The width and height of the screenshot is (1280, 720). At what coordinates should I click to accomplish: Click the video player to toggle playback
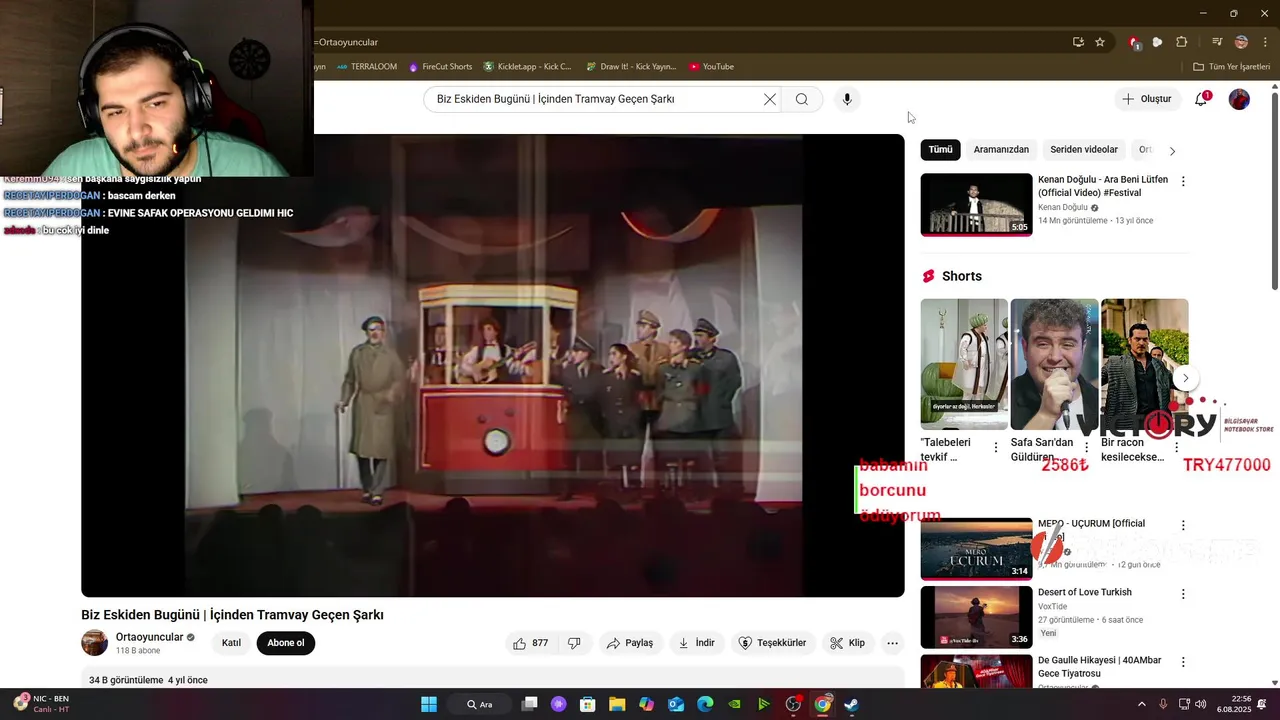pos(493,365)
